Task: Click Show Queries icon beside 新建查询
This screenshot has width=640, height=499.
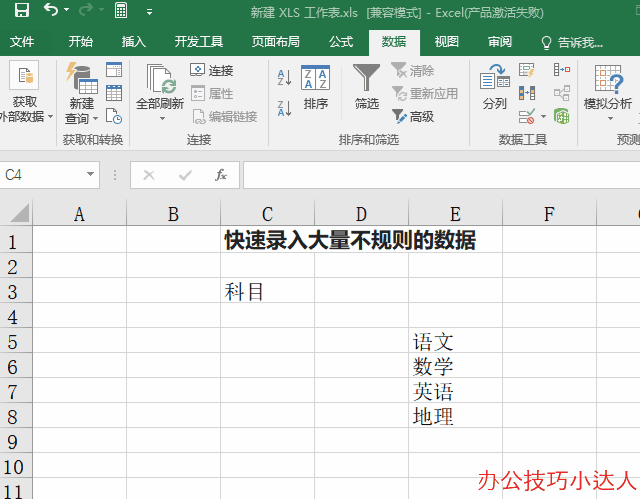Action: pyautogui.click(x=114, y=70)
